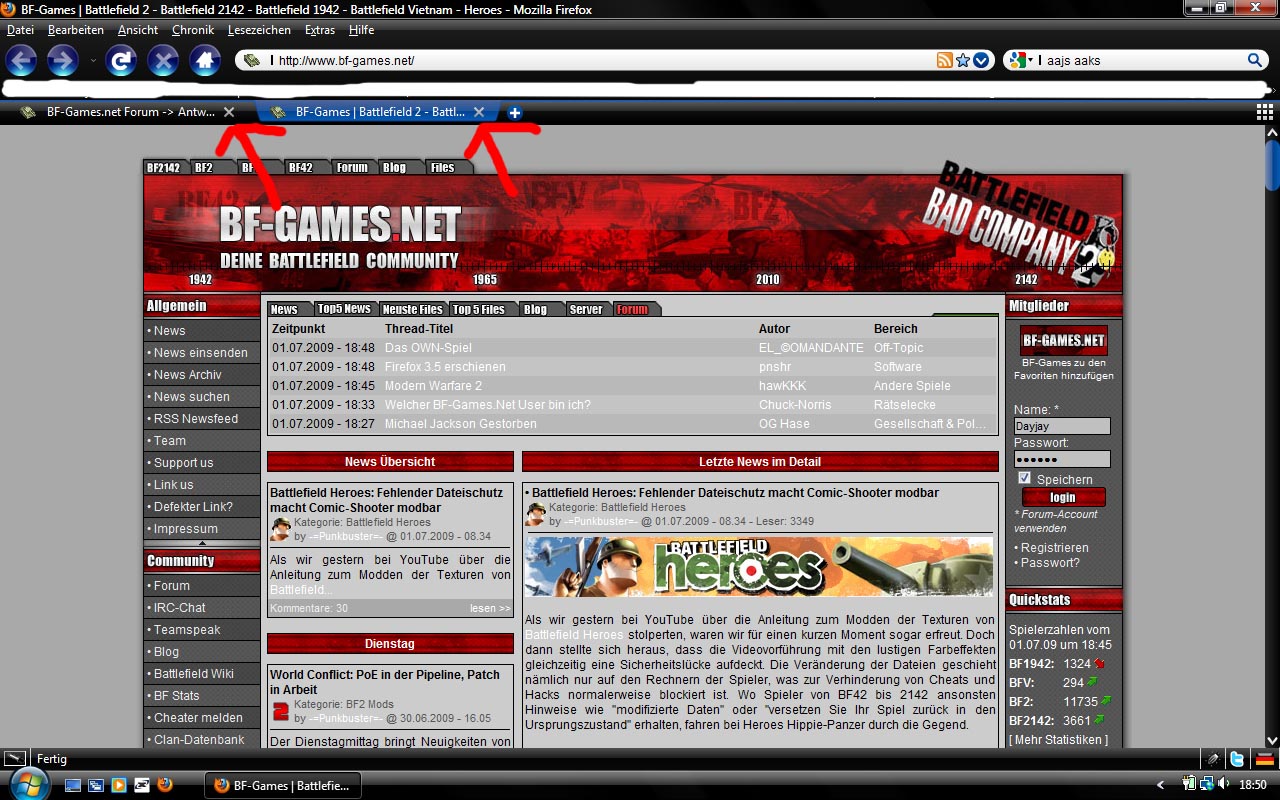Switch to the Server tab
Viewport: 1280px width, 800px height.
(586, 309)
